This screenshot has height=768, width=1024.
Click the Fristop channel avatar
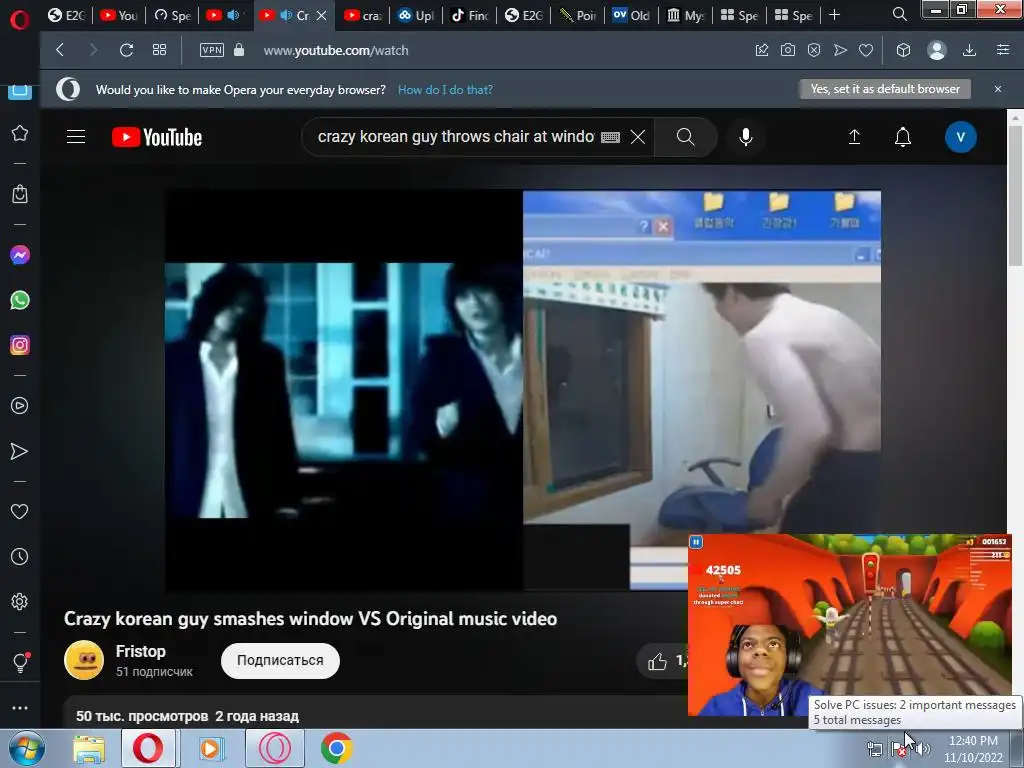(84, 660)
